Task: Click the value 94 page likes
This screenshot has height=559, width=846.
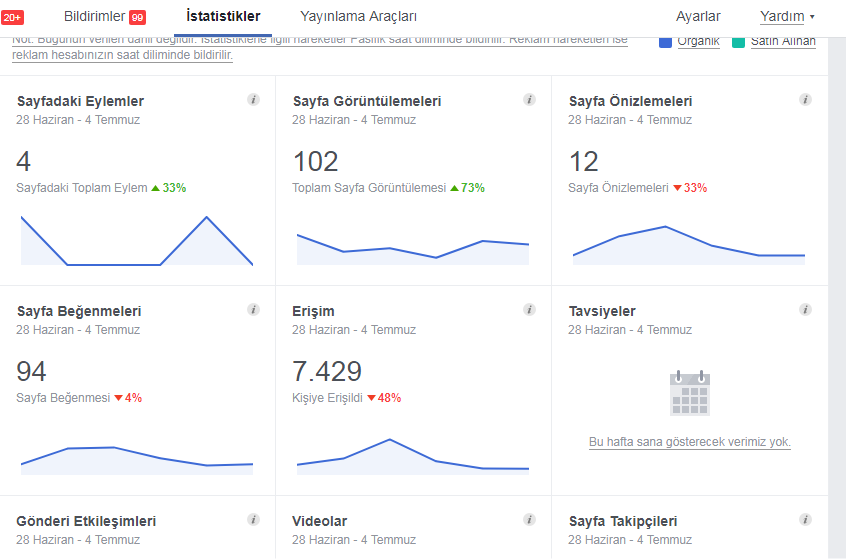Action: (31, 372)
